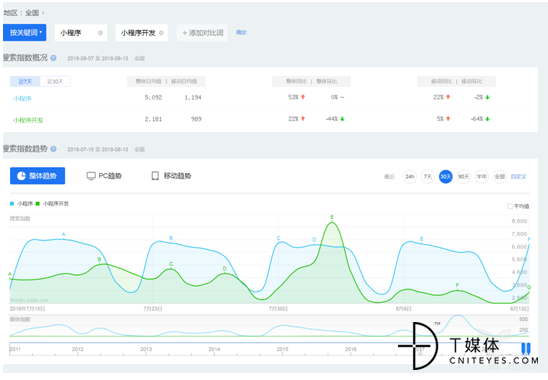Toggle green 小程序开发 legend swatch
Image resolution: width=548 pixels, height=380 pixels.
tap(37, 203)
